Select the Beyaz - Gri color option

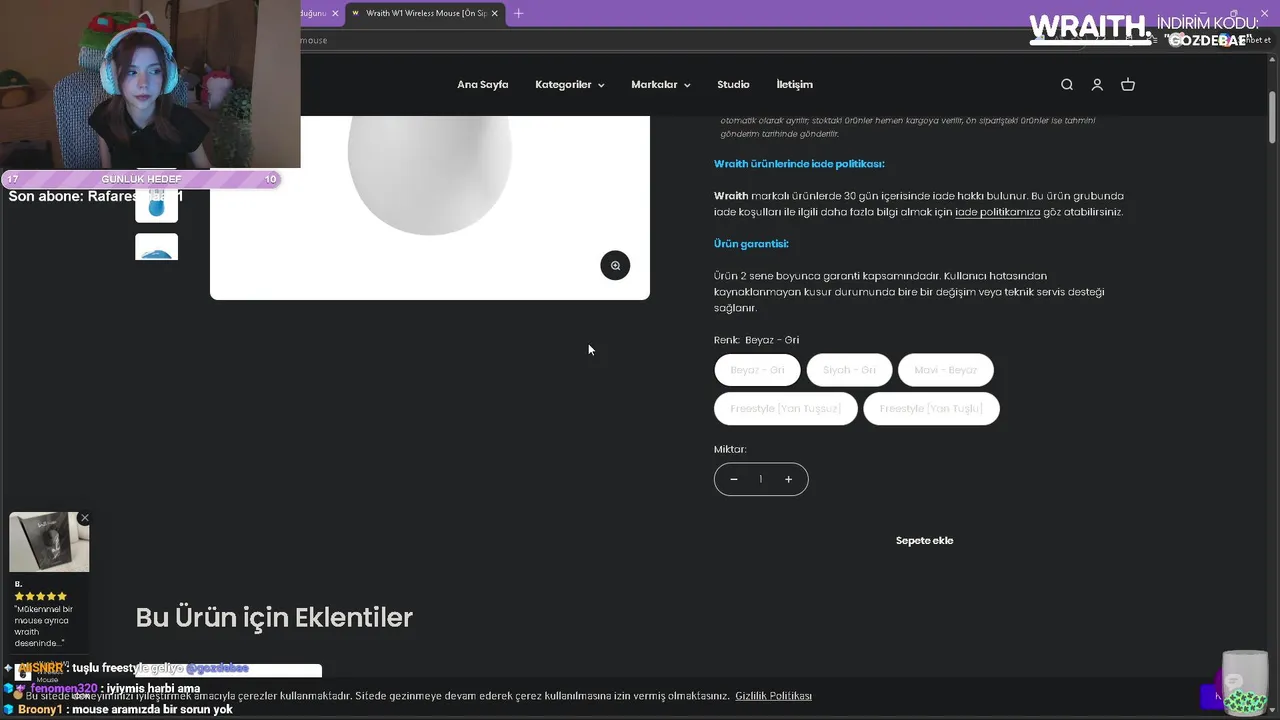click(x=757, y=370)
